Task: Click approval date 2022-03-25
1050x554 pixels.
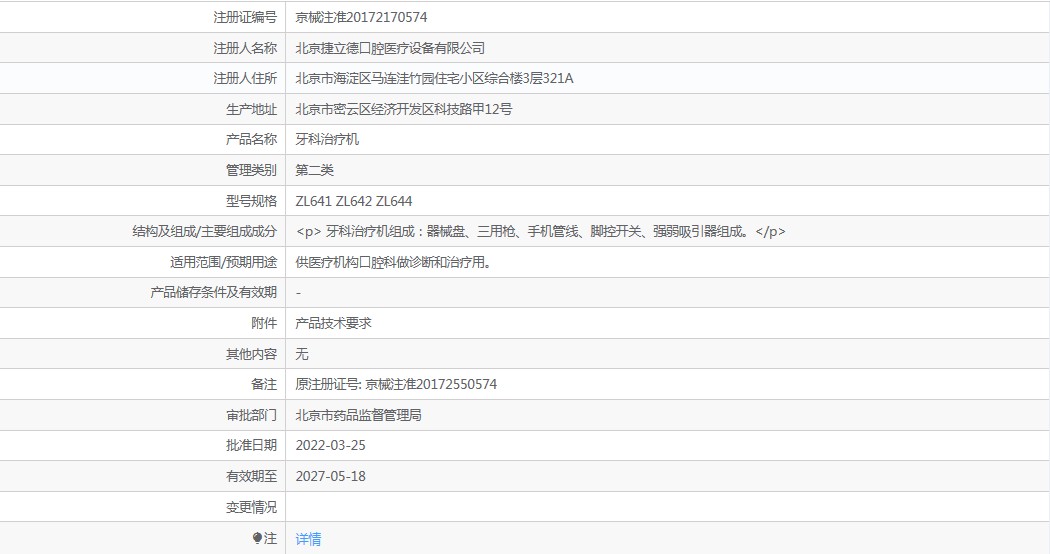Action: [x=331, y=445]
